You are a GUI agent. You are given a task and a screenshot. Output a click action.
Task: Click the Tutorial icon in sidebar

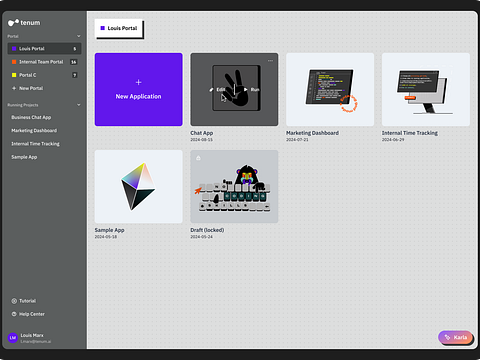14,301
